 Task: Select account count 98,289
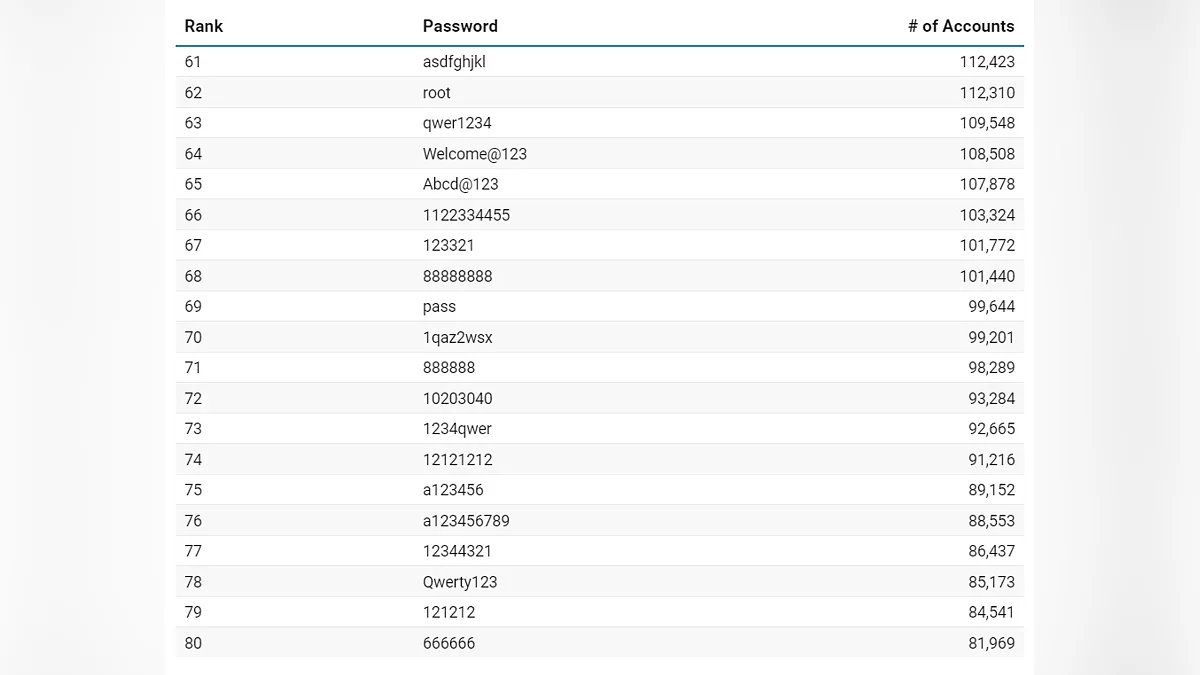pos(990,367)
